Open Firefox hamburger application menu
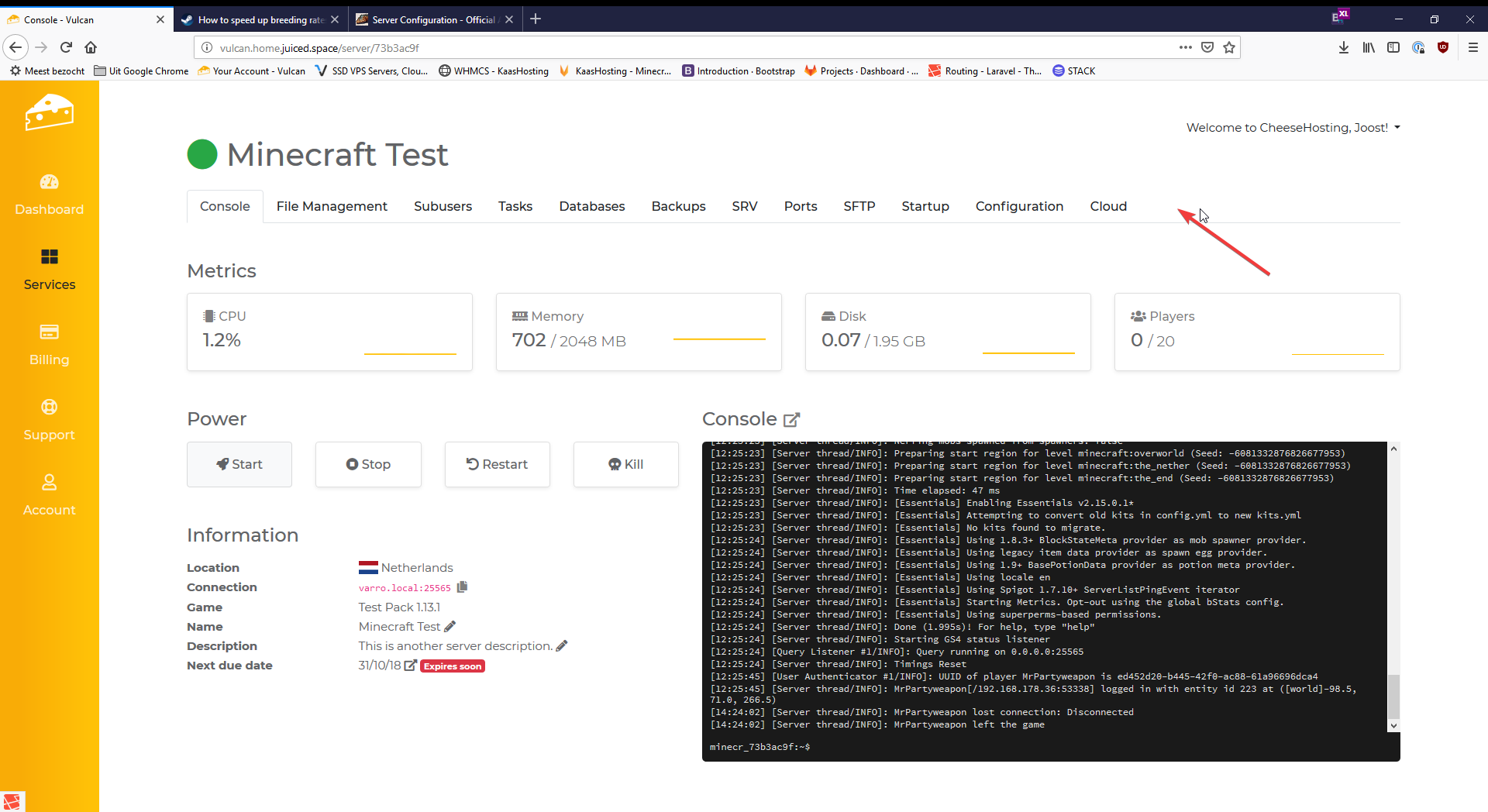 click(x=1472, y=47)
